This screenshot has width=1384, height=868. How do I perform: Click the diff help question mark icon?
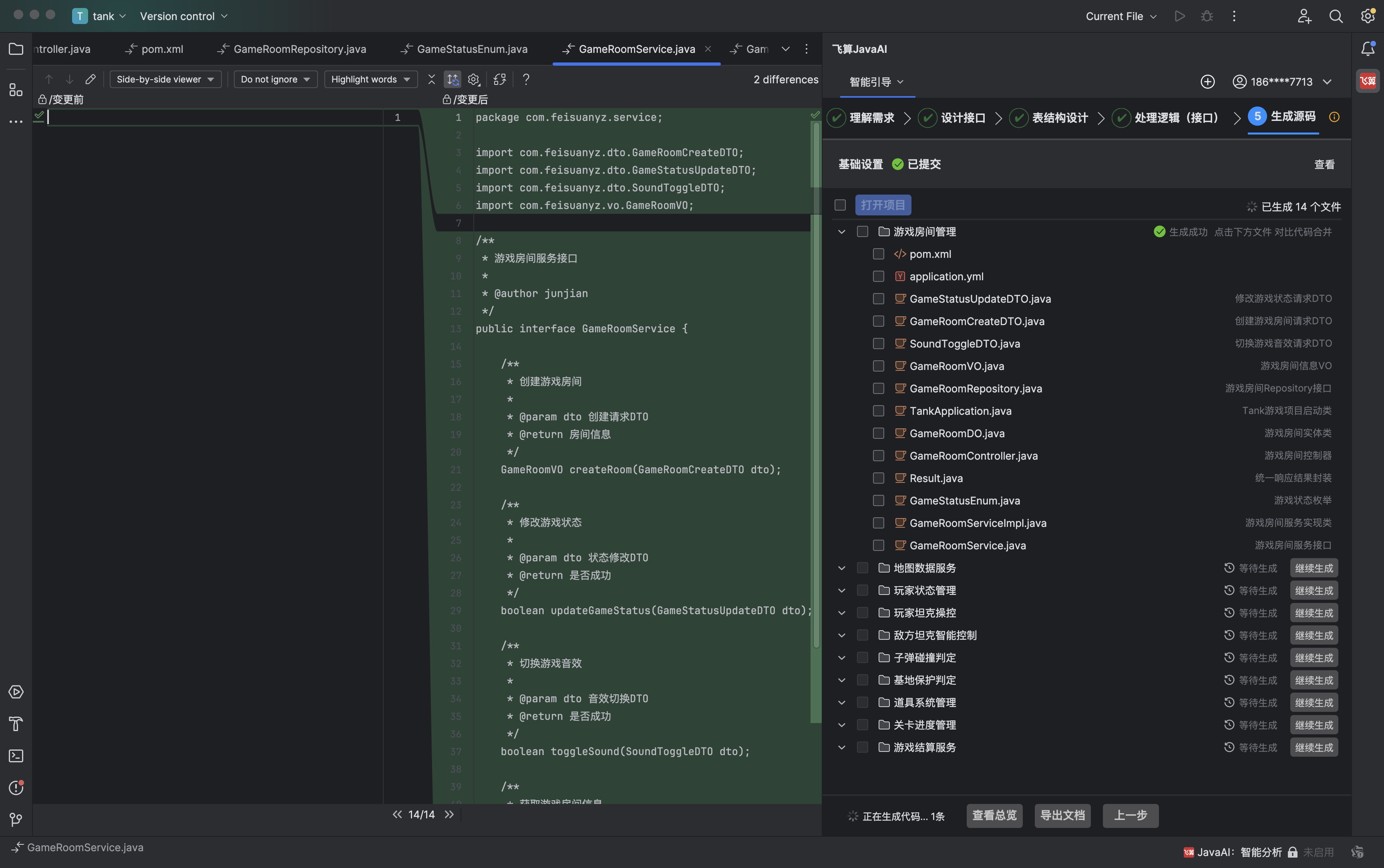click(x=526, y=79)
